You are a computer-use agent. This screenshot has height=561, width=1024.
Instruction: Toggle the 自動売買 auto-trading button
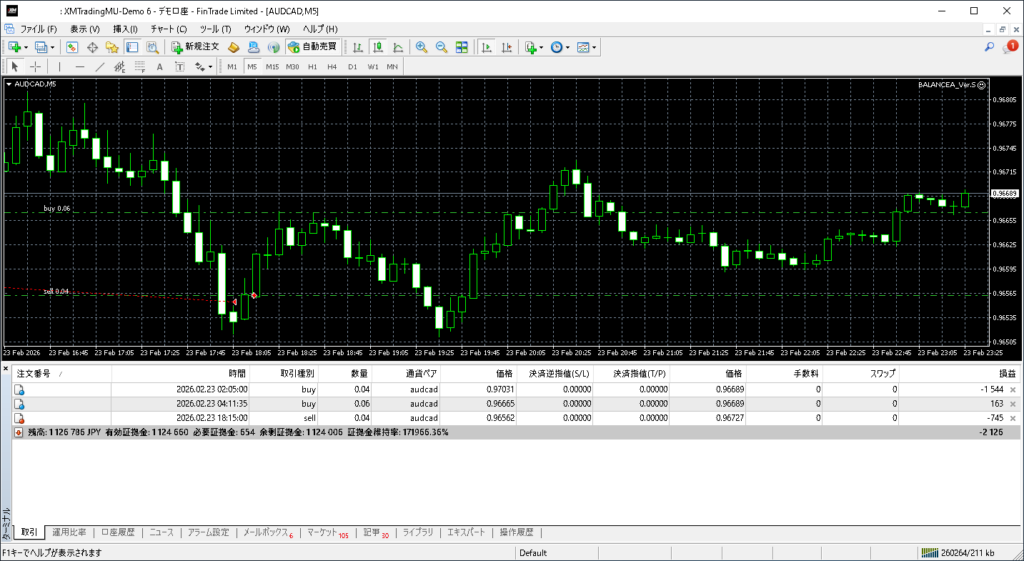(x=312, y=47)
